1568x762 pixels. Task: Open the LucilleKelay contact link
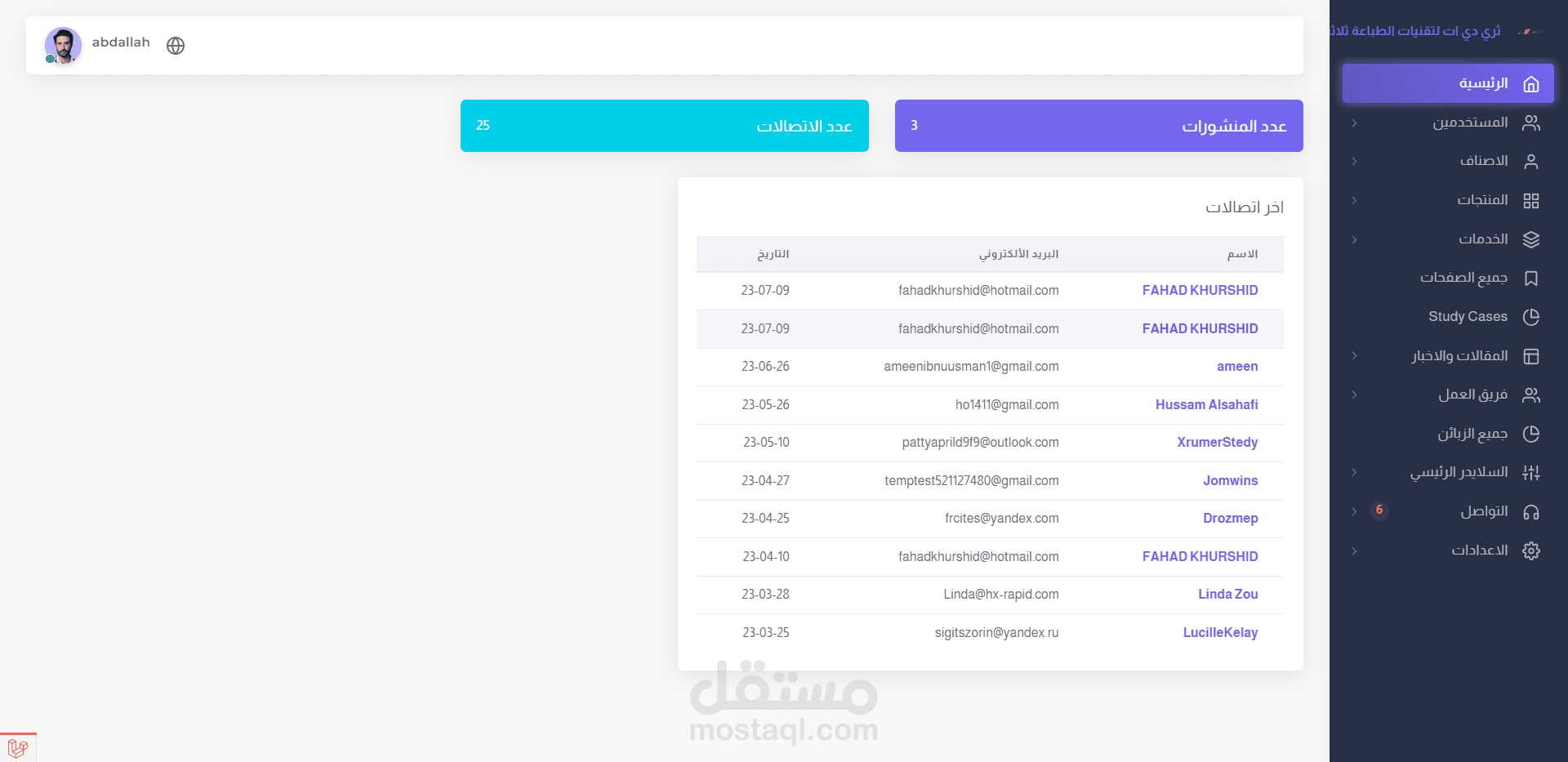1220,632
